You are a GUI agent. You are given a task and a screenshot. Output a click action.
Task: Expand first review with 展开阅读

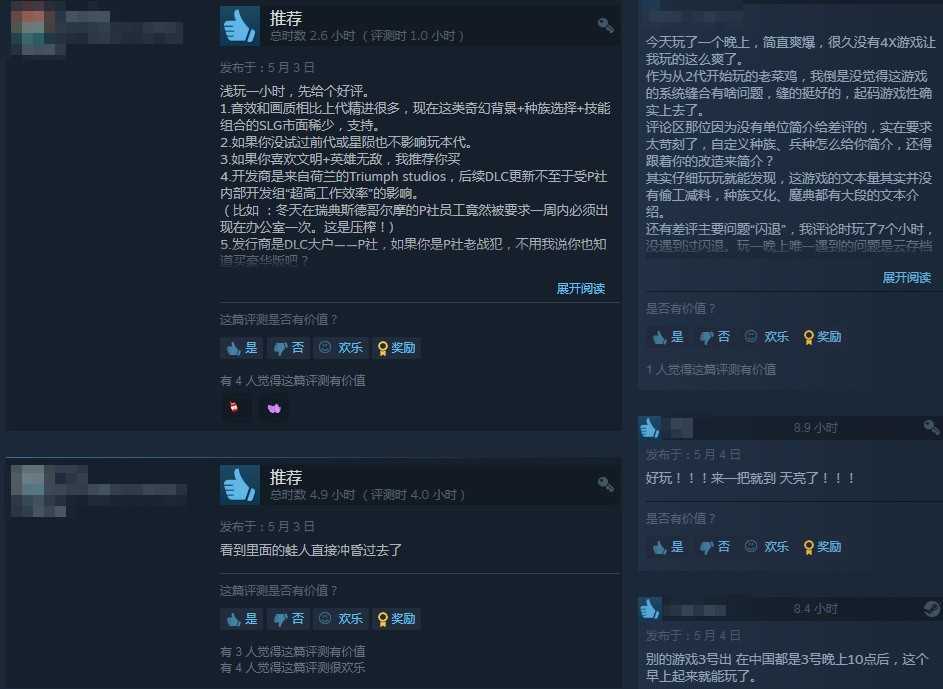pos(580,289)
